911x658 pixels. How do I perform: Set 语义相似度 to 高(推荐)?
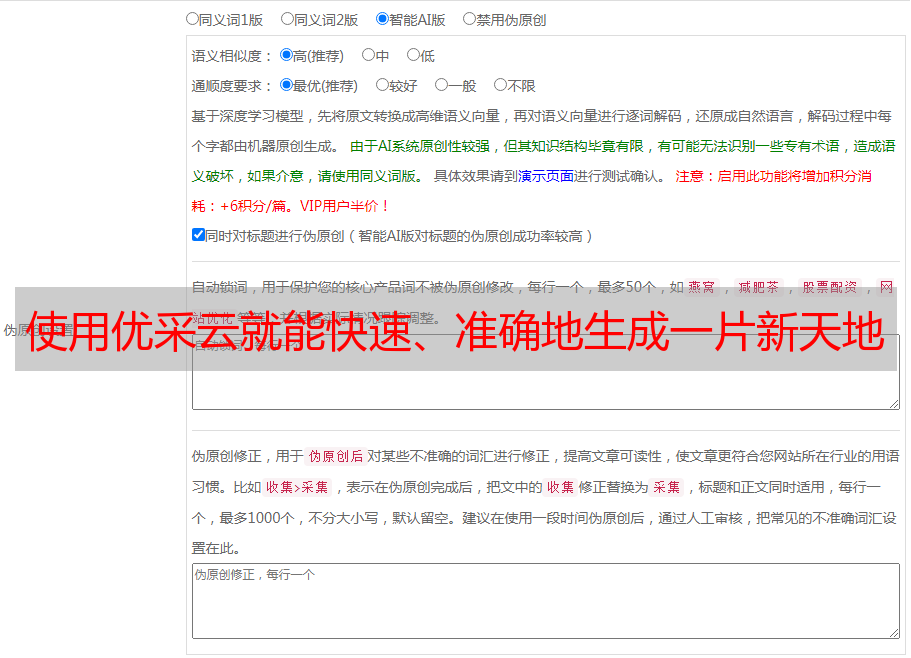[x=286, y=55]
